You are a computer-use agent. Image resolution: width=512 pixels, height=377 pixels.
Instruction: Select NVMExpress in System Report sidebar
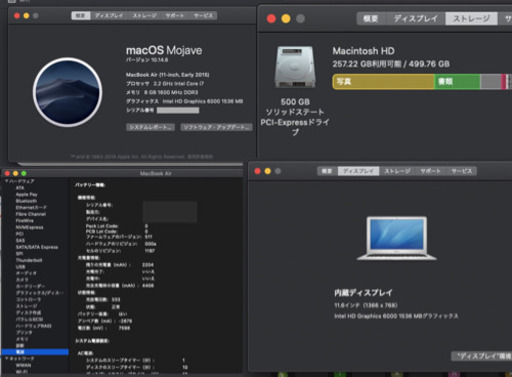click(x=29, y=227)
